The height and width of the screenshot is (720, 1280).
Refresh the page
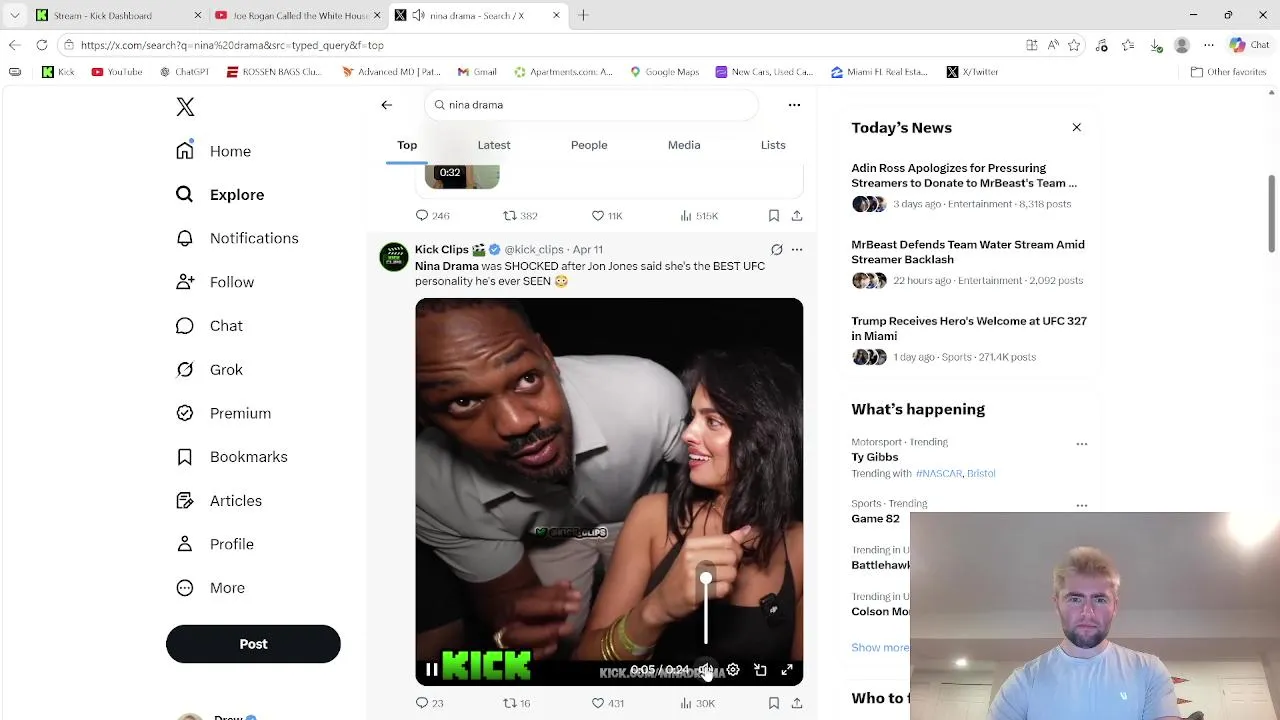pos(42,45)
